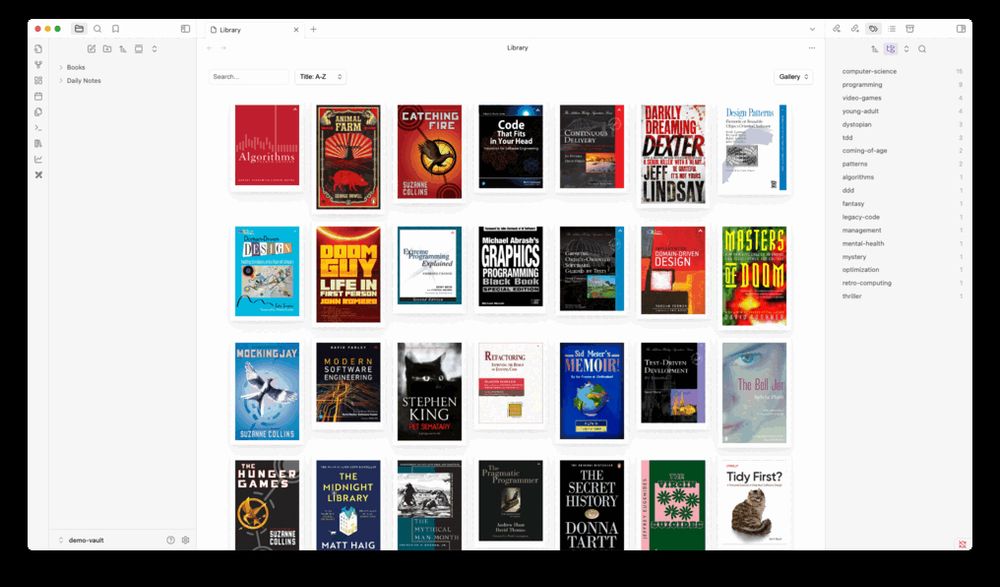Image resolution: width=1000 pixels, height=587 pixels.
Task: Create a new note from explorer toolbar
Action: coord(91,49)
